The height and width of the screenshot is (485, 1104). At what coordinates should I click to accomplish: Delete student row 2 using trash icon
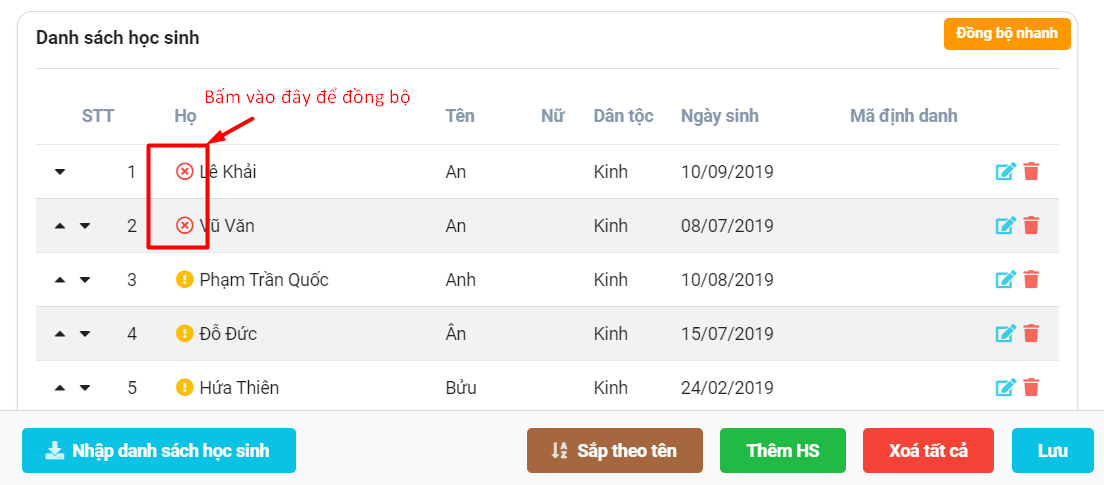tap(1031, 226)
